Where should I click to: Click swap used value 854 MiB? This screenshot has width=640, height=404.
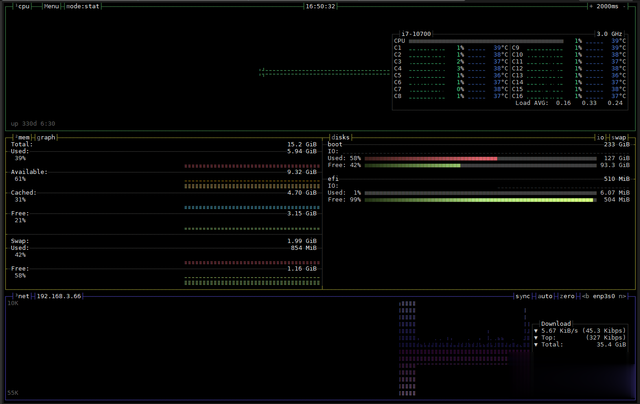303,248
